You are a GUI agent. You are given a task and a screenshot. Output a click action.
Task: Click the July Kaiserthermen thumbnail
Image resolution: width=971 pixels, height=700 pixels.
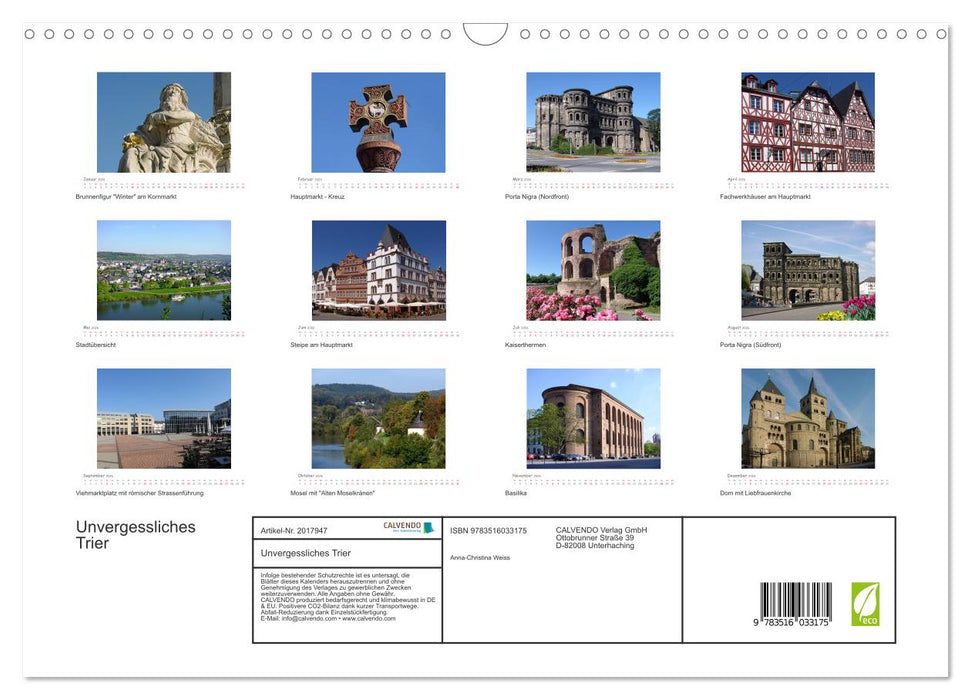pyautogui.click(x=593, y=270)
